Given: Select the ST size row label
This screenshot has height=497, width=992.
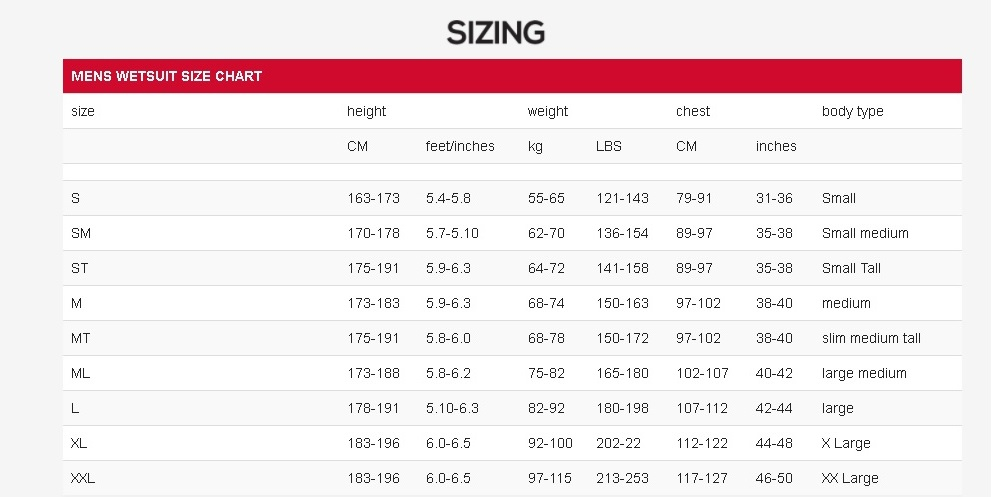Looking at the screenshot, I should point(80,268).
